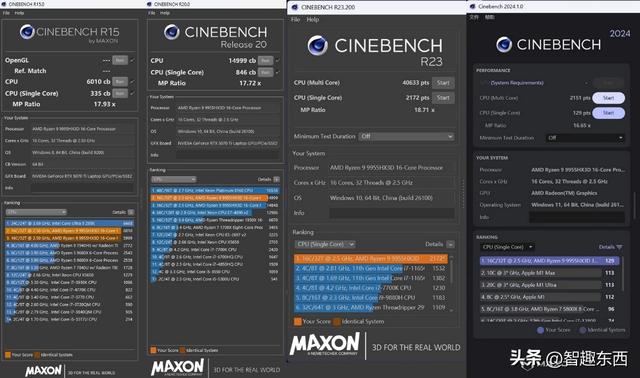
Task: Select Threadripper row in R20 ranking
Action: coord(215,220)
